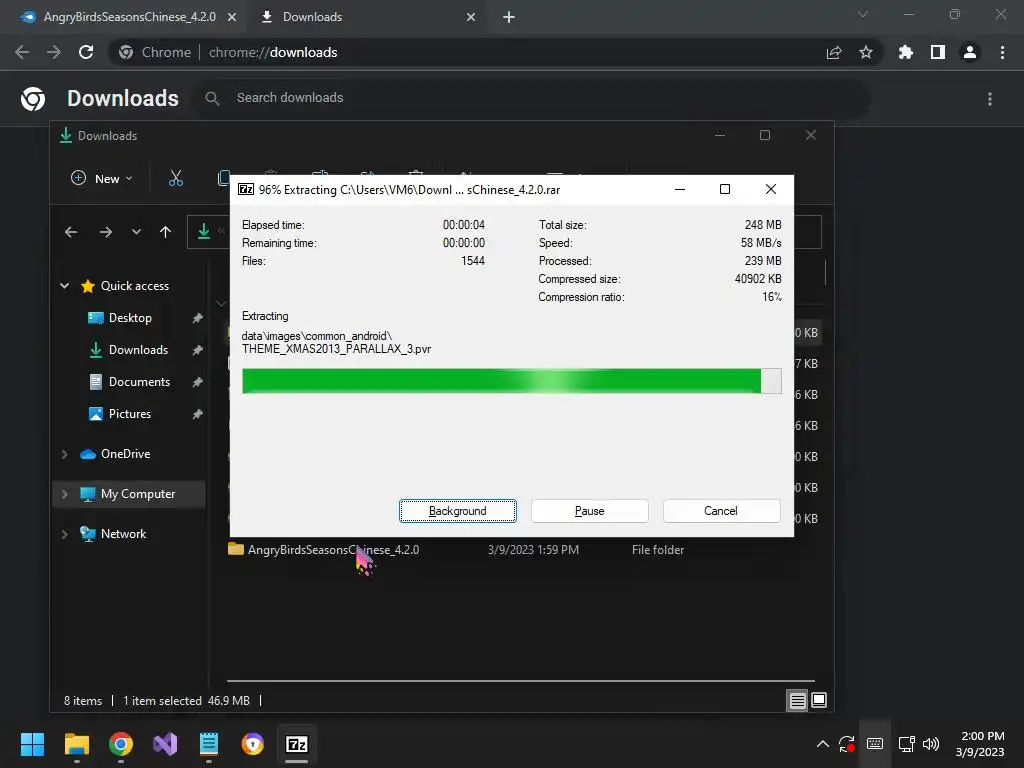Go back in File Explorer
Image resolution: width=1024 pixels, height=768 pixels.
(71, 232)
